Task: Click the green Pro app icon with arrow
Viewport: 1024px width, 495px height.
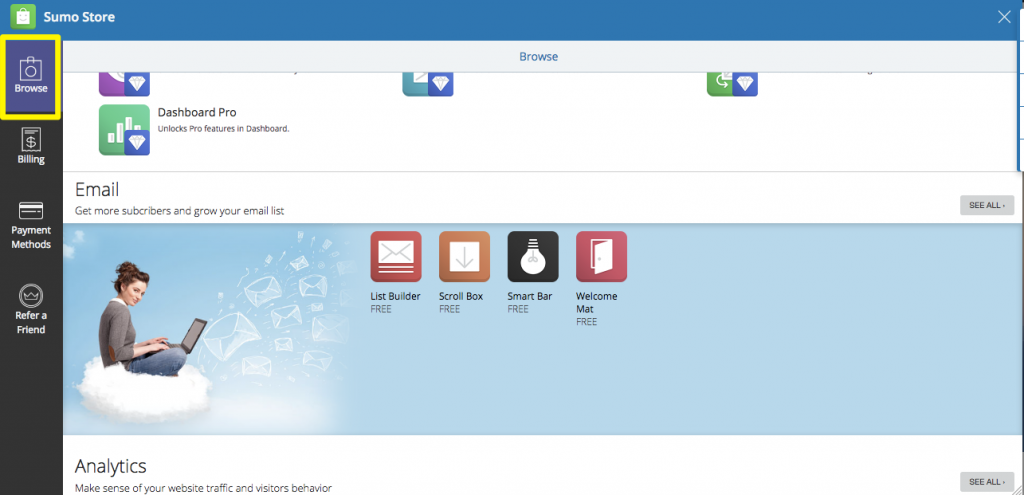Action: 732,84
